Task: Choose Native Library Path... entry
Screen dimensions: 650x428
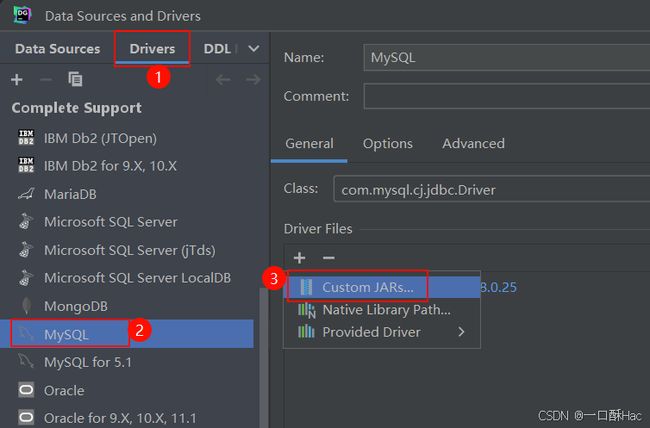Action: 382,310
